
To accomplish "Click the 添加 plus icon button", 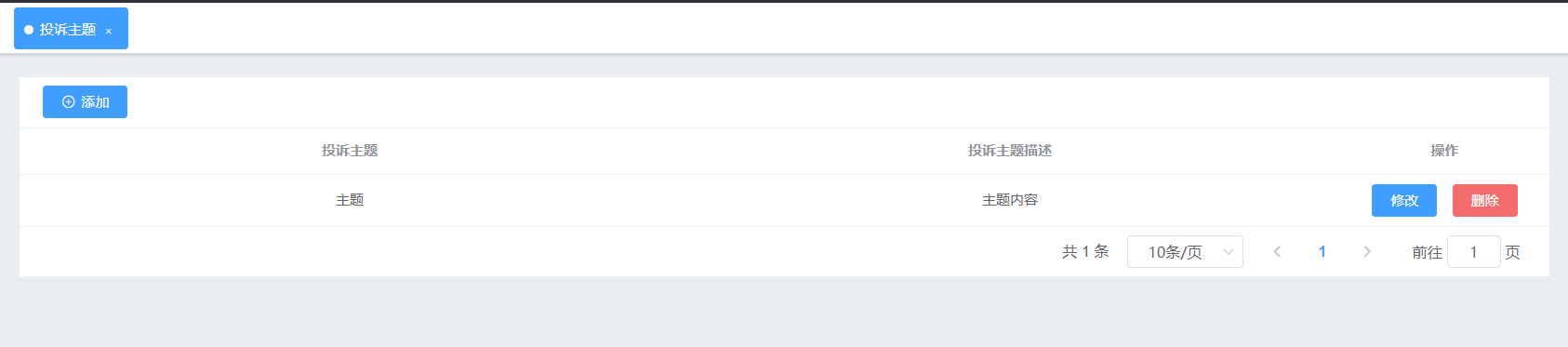I will pyautogui.click(x=85, y=102).
